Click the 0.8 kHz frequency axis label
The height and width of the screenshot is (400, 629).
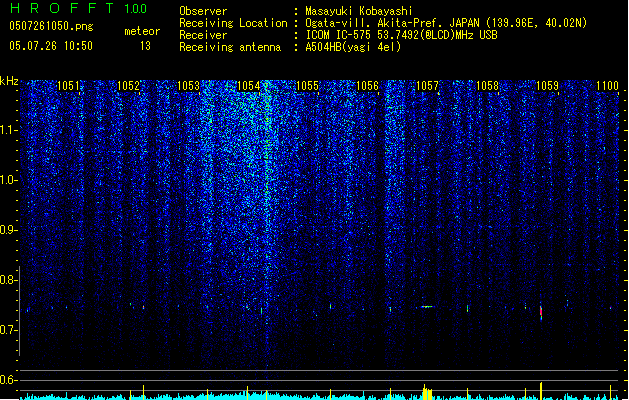(9, 280)
